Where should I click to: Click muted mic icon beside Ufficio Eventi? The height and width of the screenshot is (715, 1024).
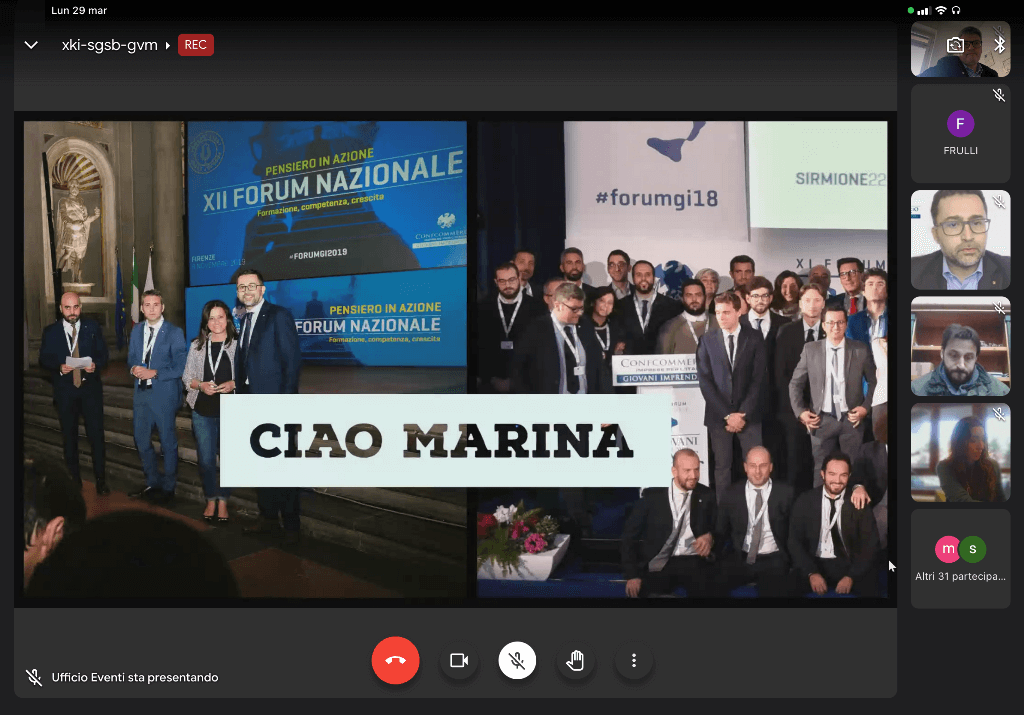pyautogui.click(x=33, y=677)
